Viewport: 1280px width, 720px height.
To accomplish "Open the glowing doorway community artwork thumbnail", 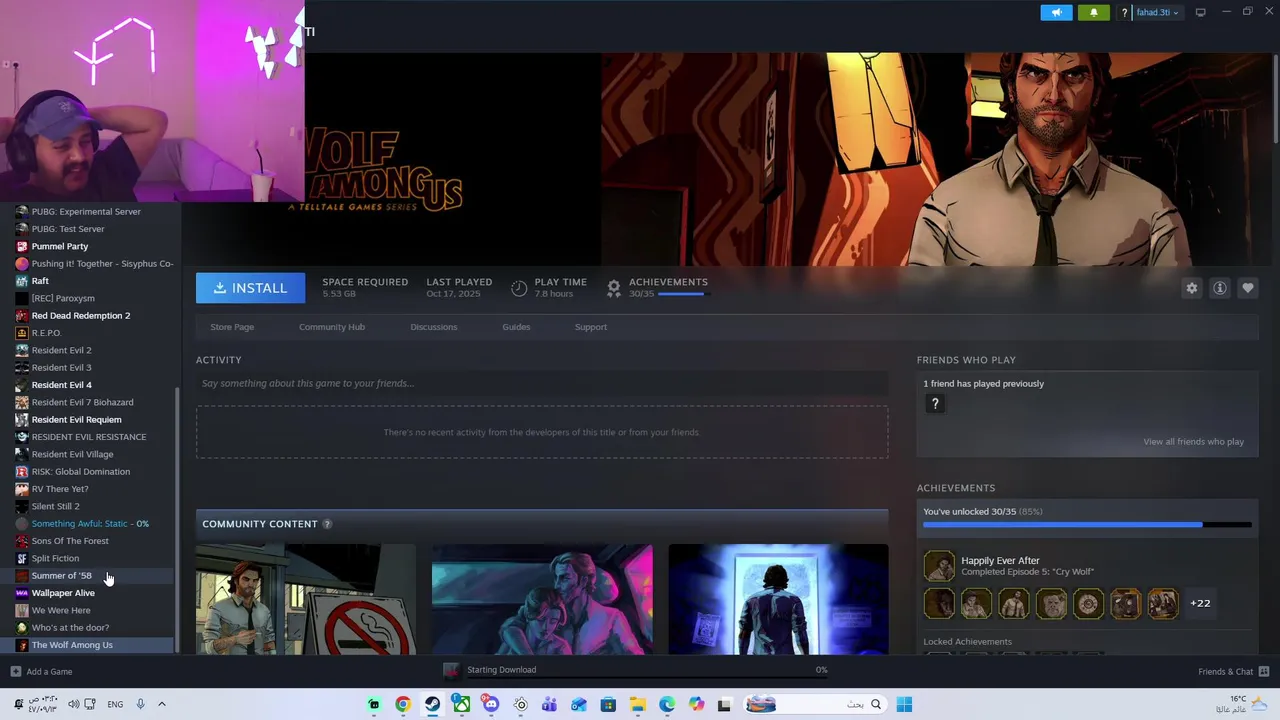I will tap(778, 599).
